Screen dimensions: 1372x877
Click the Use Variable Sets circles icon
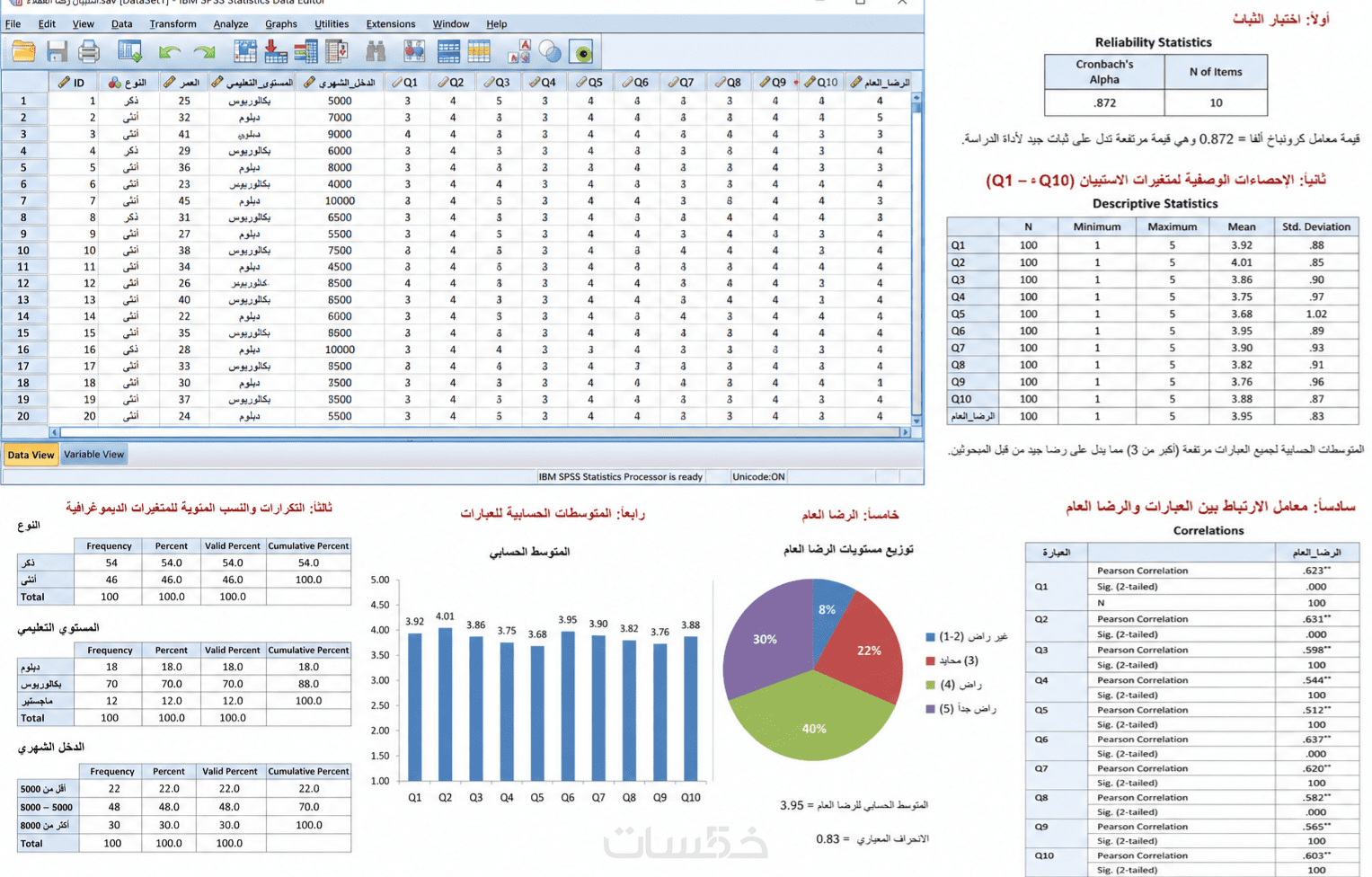tap(550, 52)
